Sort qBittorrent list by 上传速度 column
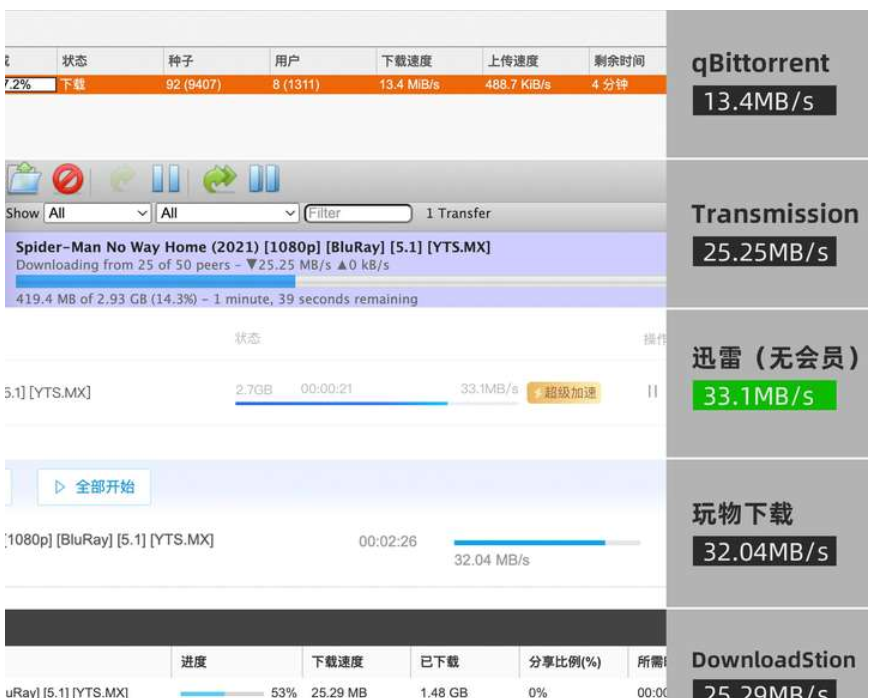The image size is (871, 698). [535, 61]
